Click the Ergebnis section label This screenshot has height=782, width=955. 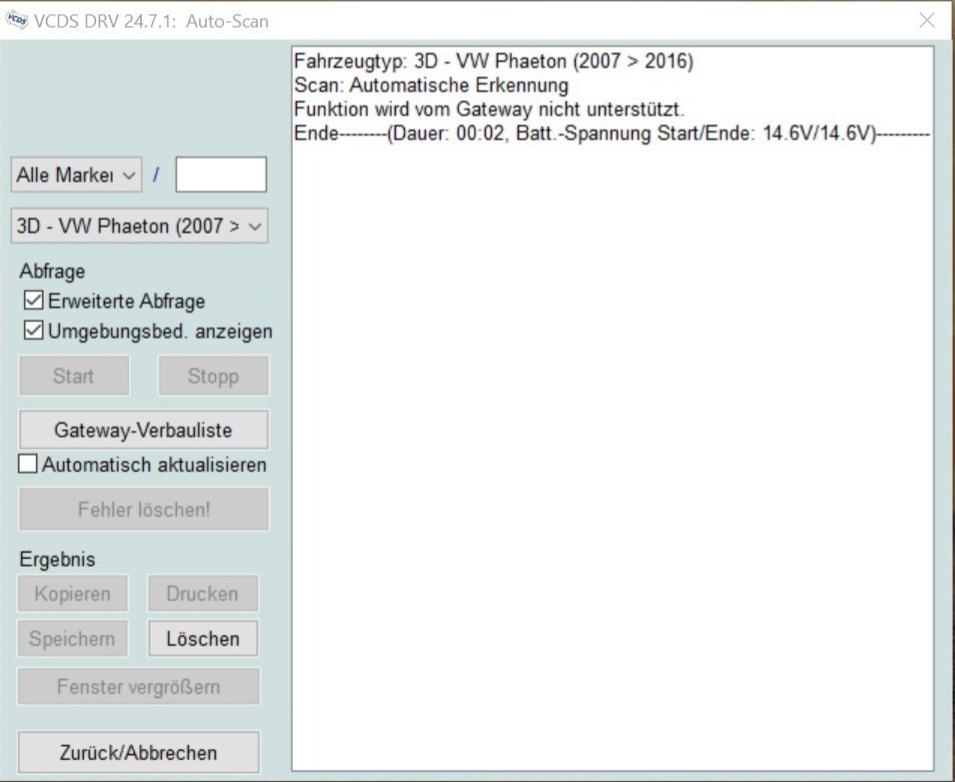(57, 559)
